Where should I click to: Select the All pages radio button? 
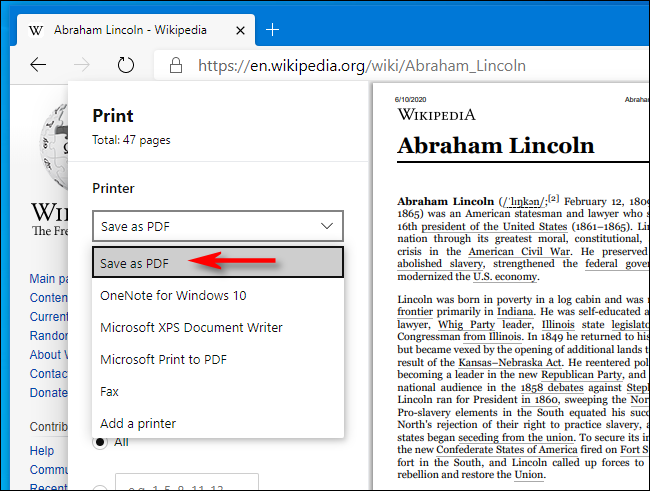point(100,441)
